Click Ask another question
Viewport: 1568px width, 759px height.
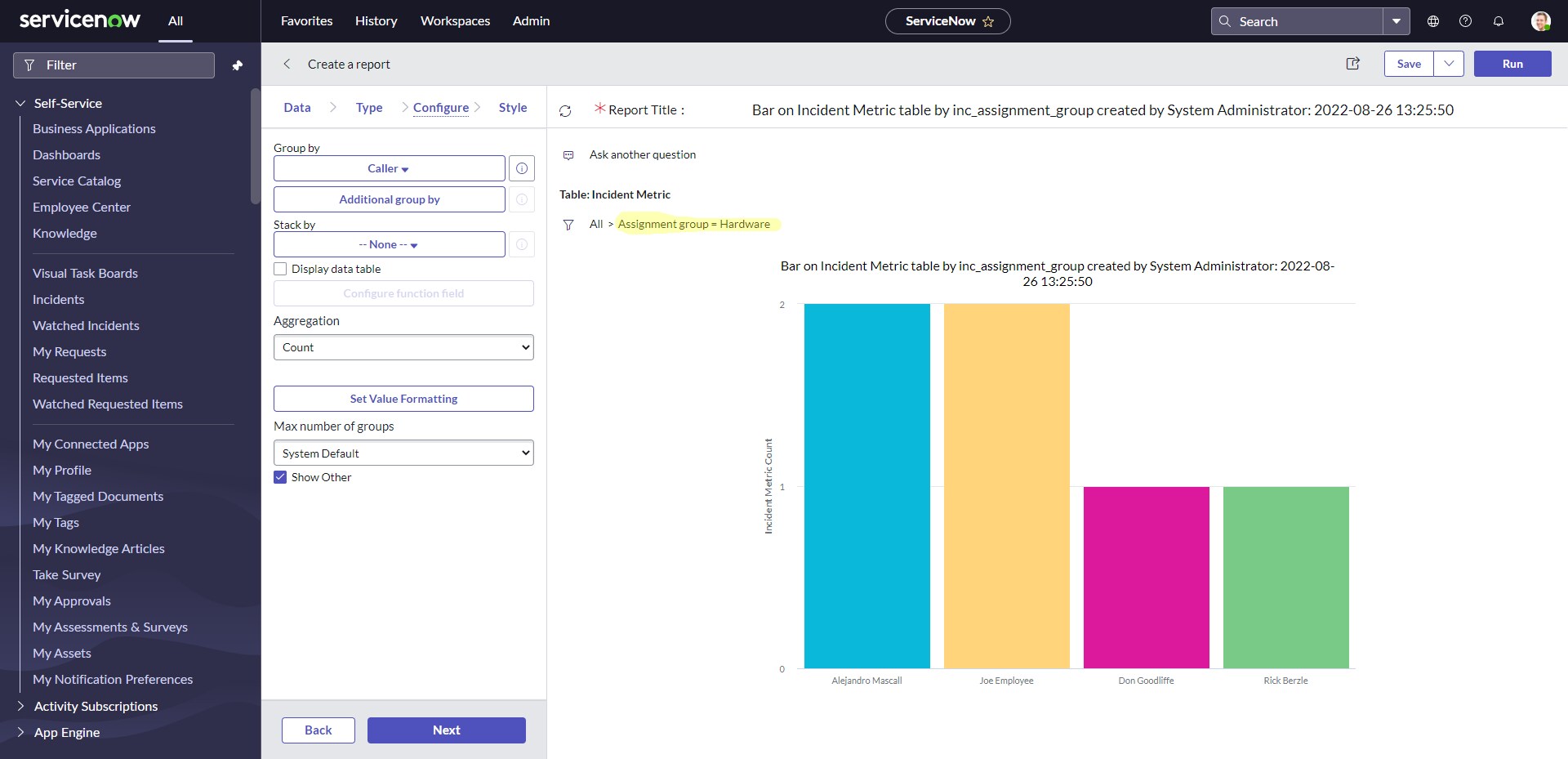point(641,154)
